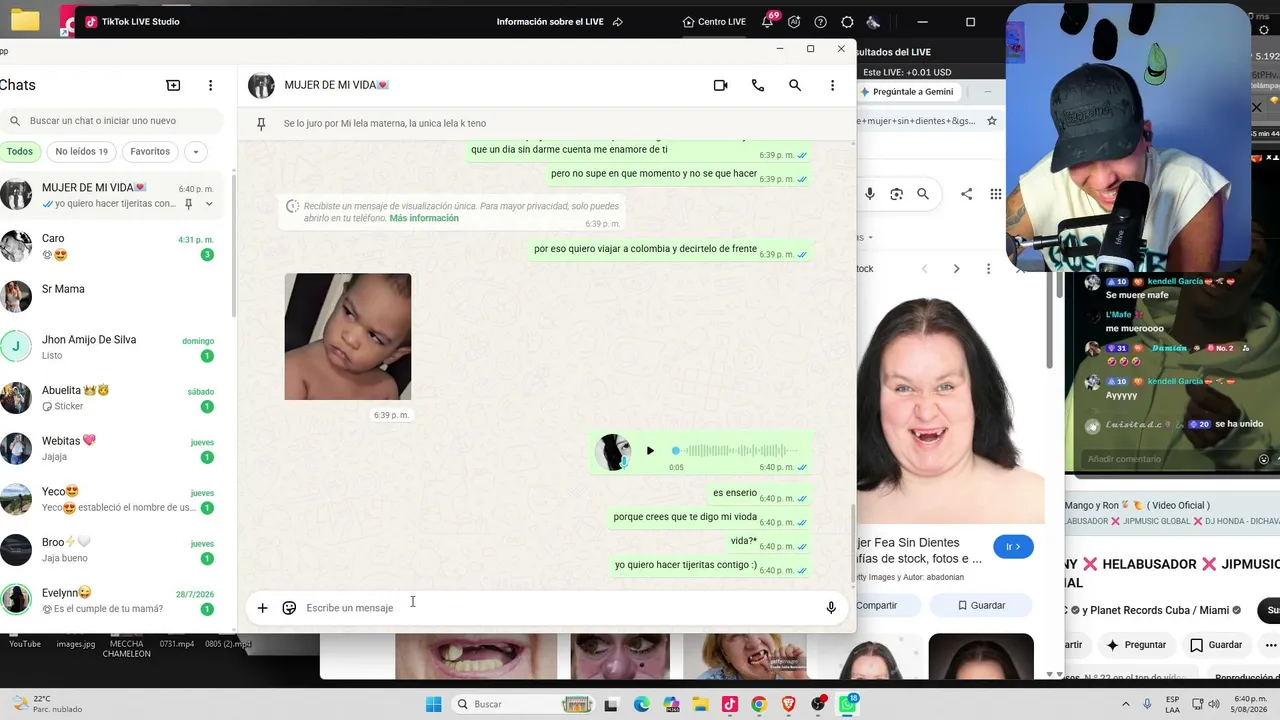Open the emoji picker in the message bar
1280x720 pixels.
coord(289,608)
